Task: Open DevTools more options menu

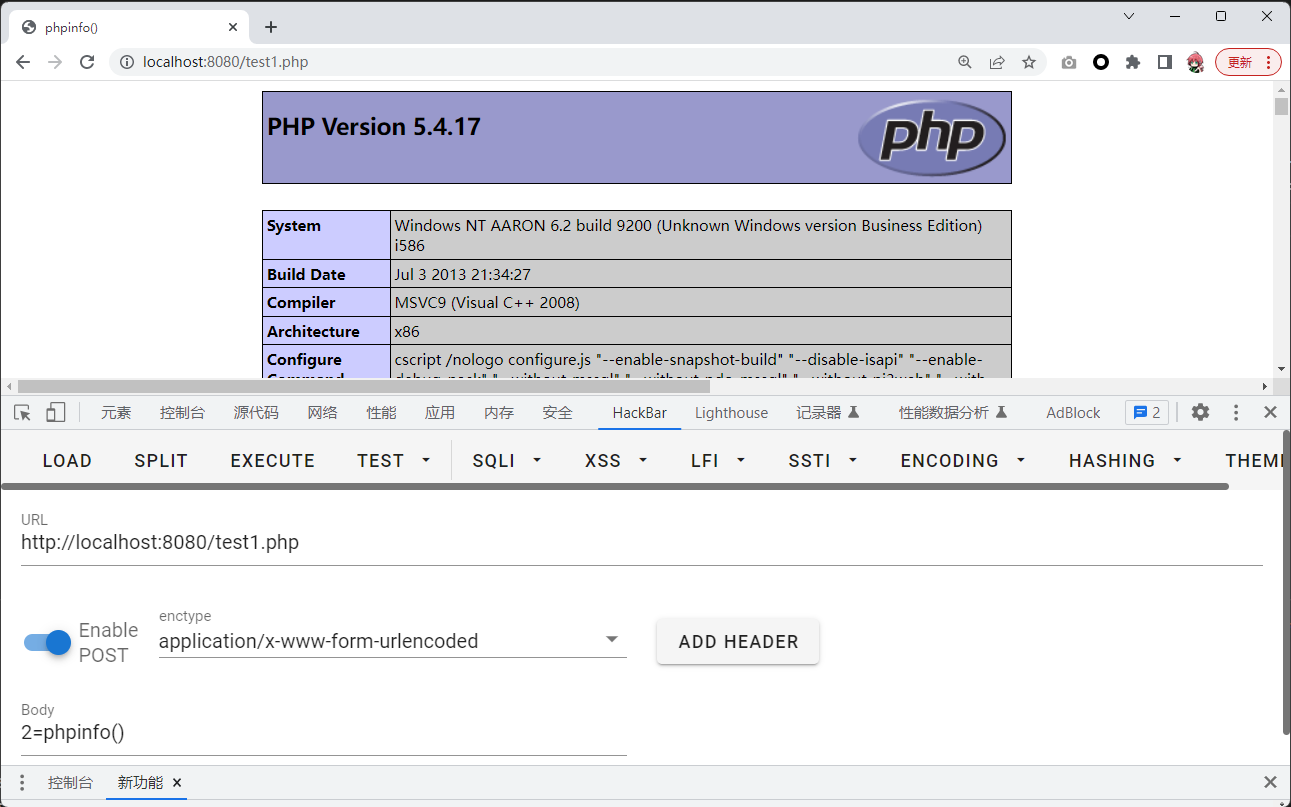Action: tap(1236, 413)
